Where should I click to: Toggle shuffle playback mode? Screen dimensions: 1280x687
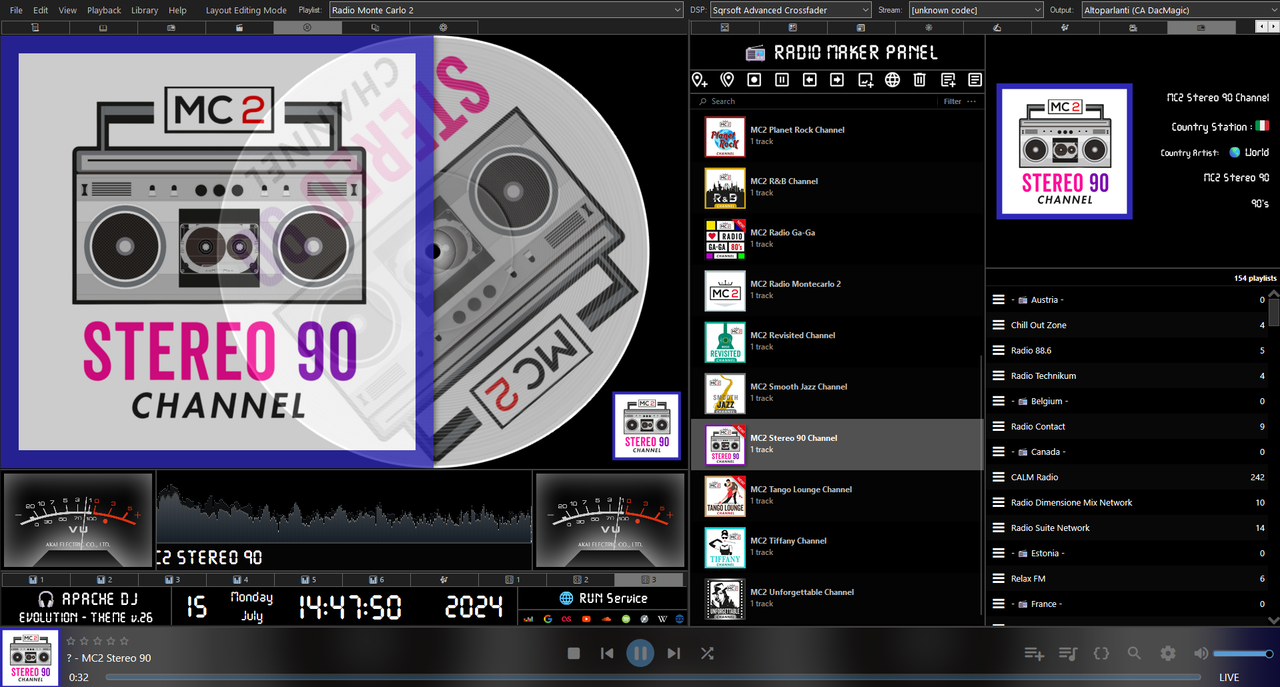(x=707, y=653)
